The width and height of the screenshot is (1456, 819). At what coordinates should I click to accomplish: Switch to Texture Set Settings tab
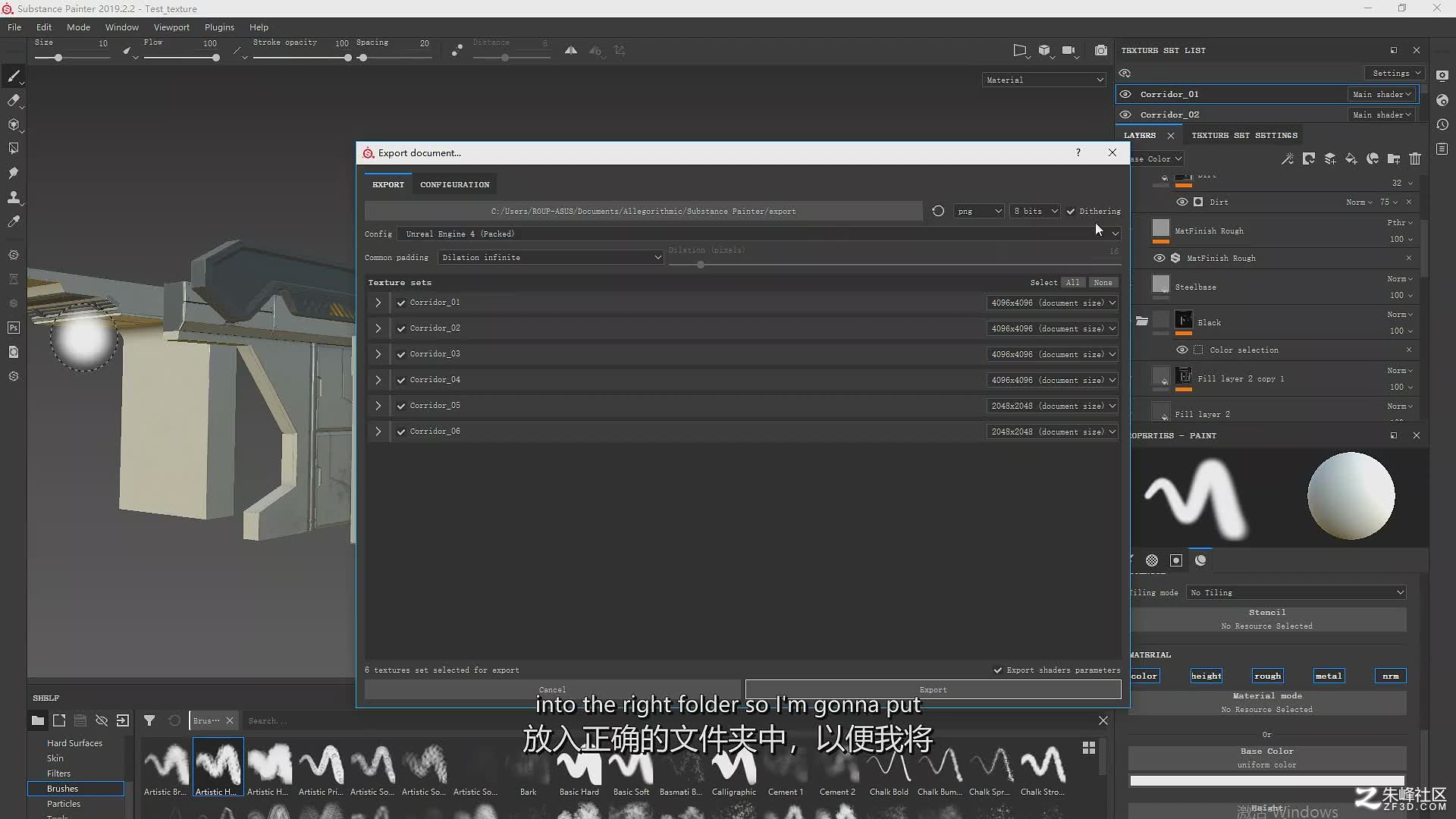pyautogui.click(x=1244, y=135)
